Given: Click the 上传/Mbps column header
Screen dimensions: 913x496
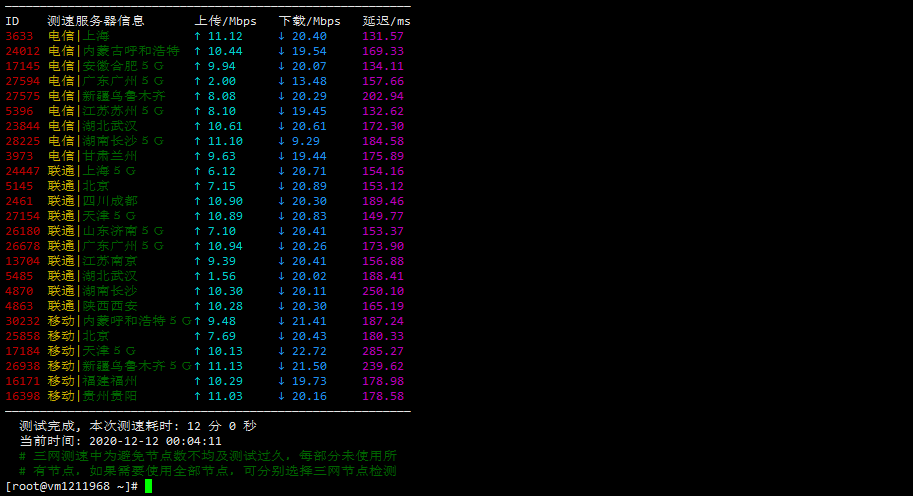Looking at the screenshot, I should (x=225, y=21).
